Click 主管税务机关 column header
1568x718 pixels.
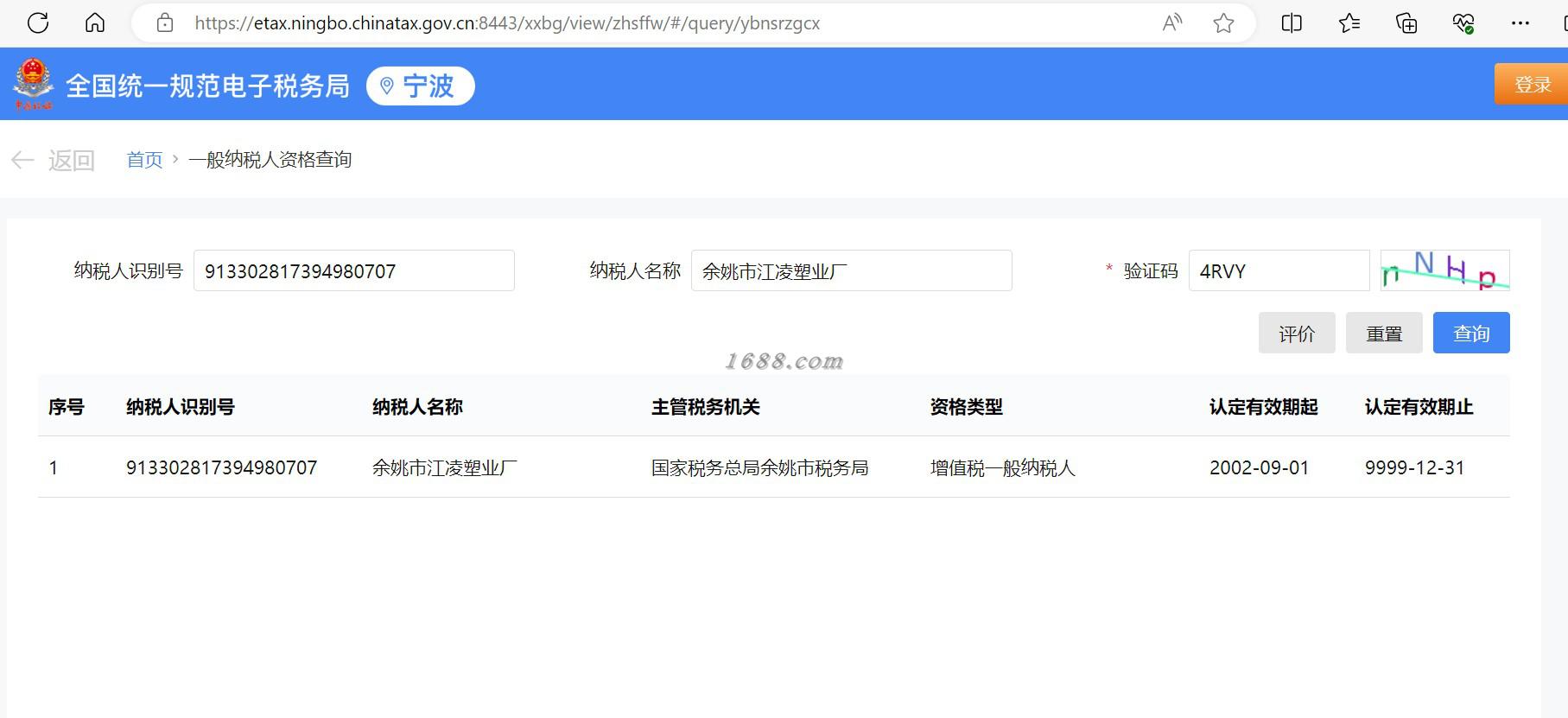click(x=706, y=407)
